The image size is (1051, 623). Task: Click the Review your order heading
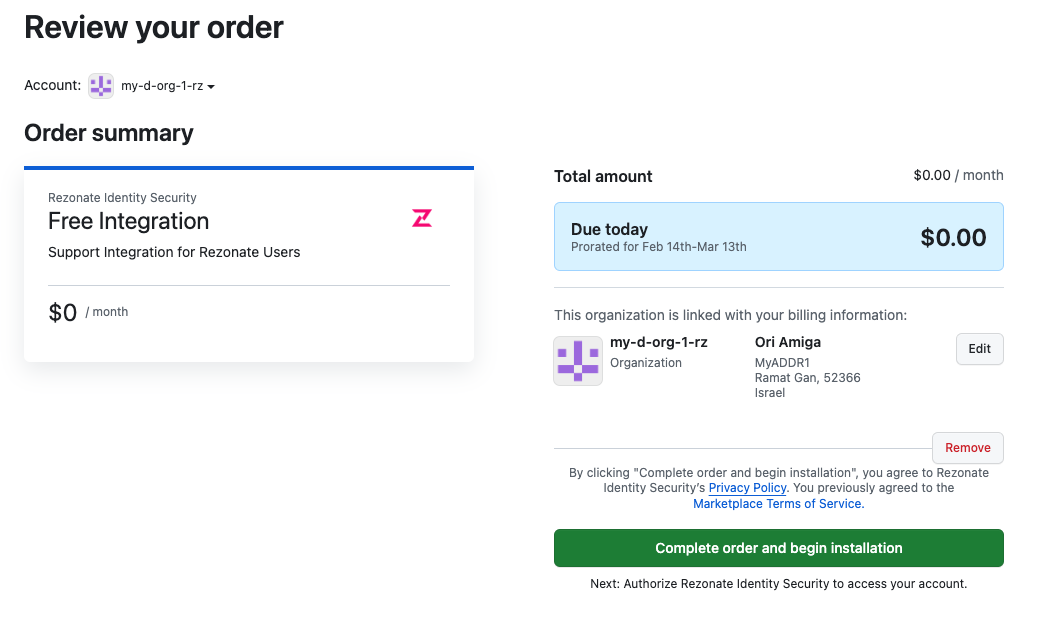pos(154,28)
